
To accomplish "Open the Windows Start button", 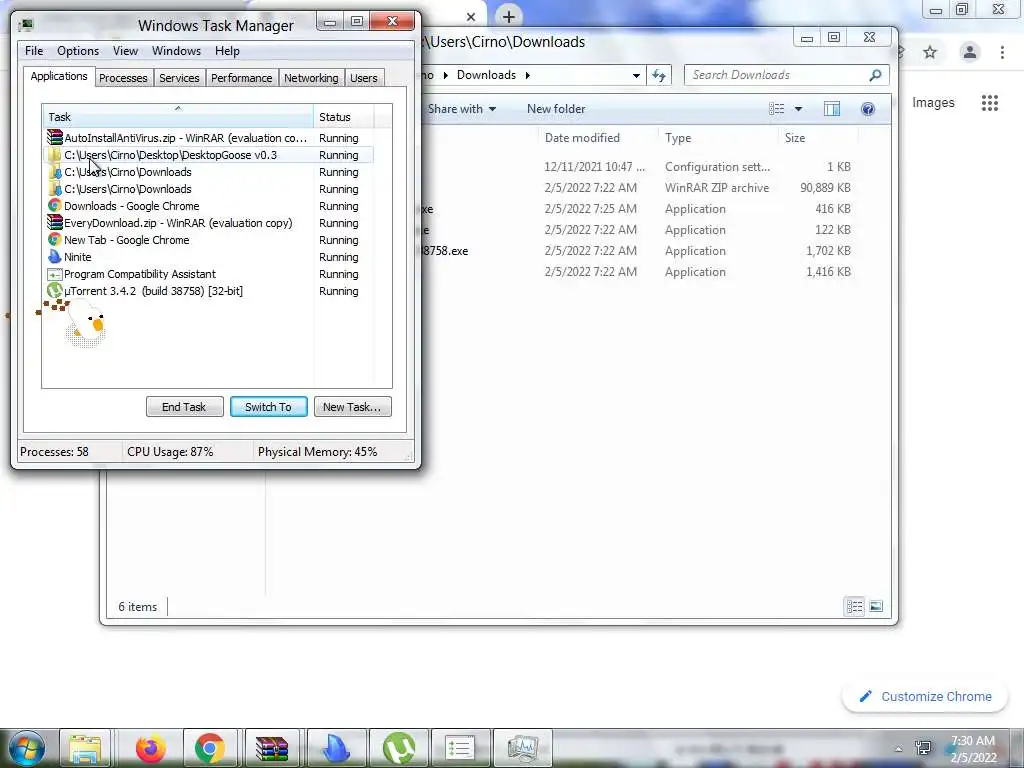I will [26, 748].
